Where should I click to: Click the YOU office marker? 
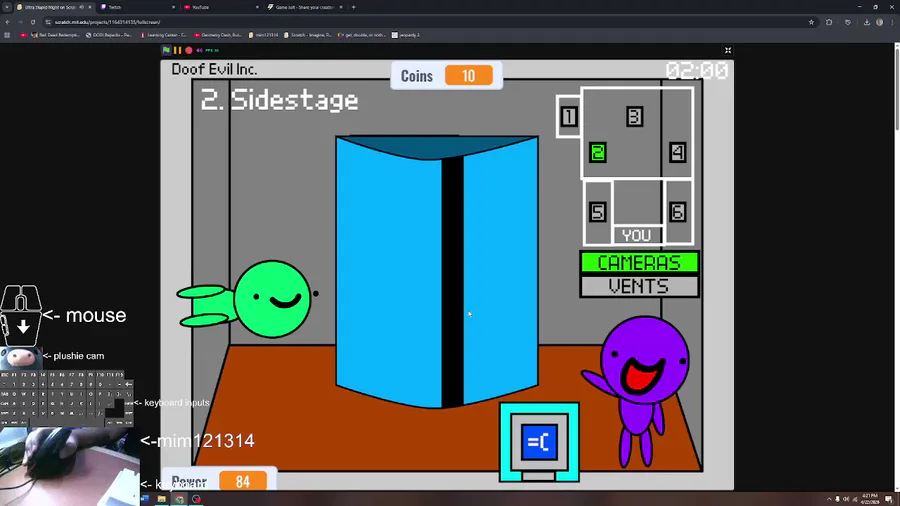click(637, 235)
